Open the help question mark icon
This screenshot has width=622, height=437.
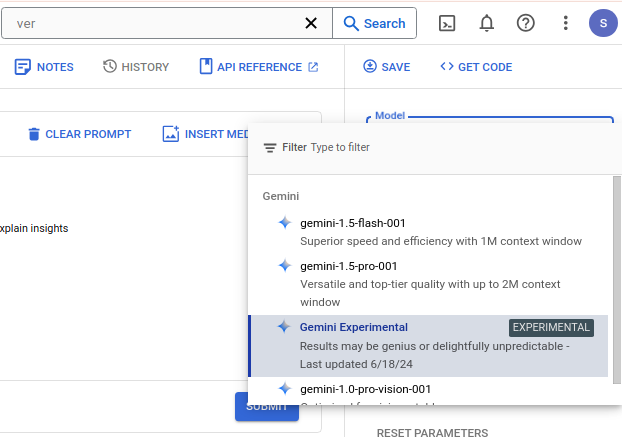526,23
